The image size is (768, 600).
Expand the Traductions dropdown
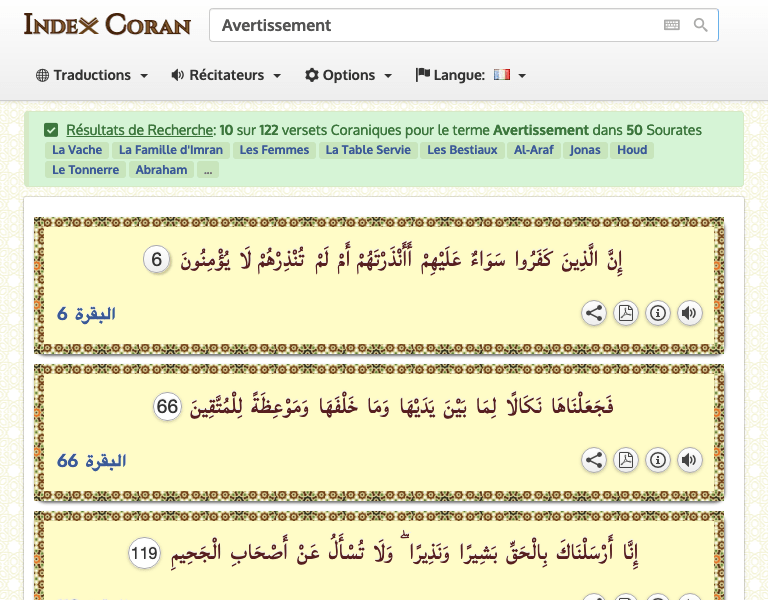(92, 75)
